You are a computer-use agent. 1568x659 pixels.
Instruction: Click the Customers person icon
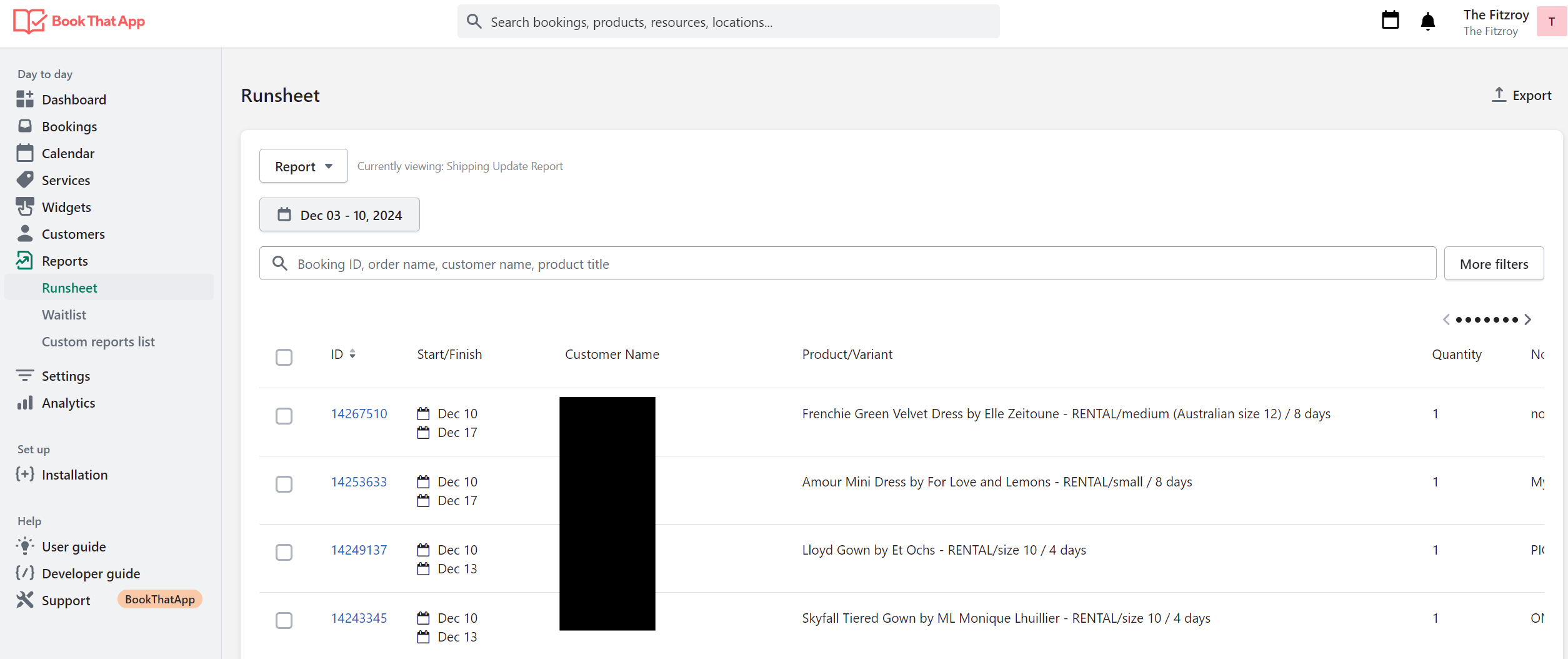pos(25,233)
